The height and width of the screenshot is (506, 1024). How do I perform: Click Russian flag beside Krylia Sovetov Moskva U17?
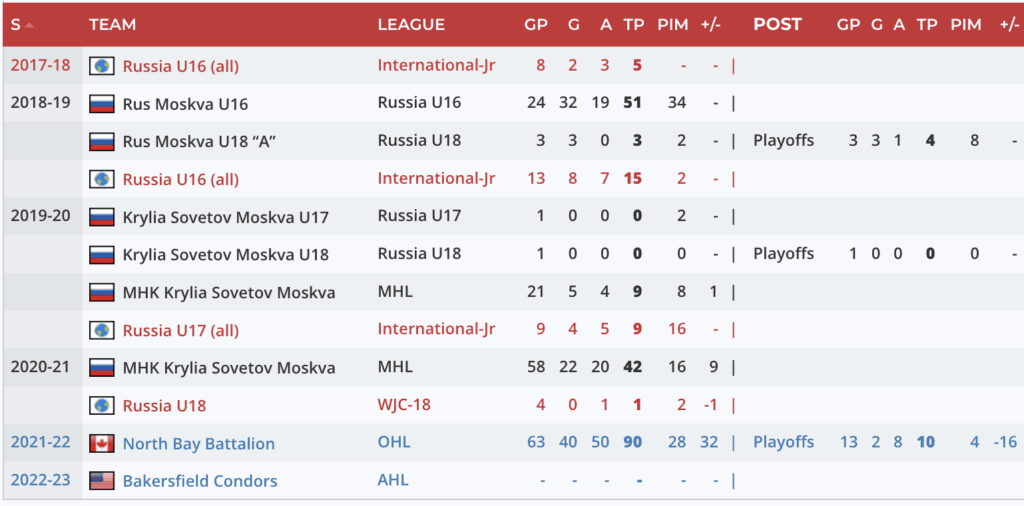(x=102, y=216)
